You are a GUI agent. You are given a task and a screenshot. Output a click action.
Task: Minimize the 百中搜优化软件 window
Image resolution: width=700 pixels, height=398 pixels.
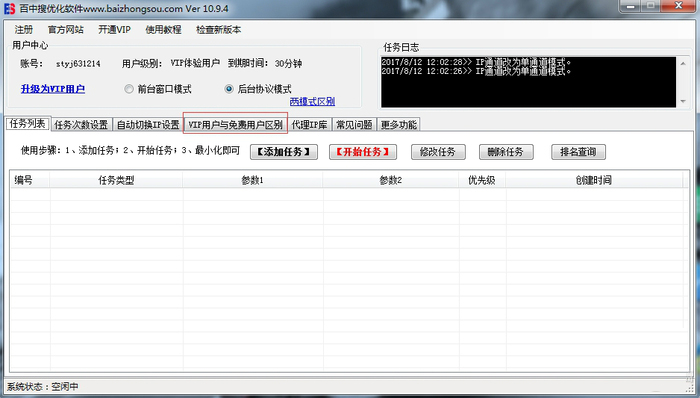631,6
